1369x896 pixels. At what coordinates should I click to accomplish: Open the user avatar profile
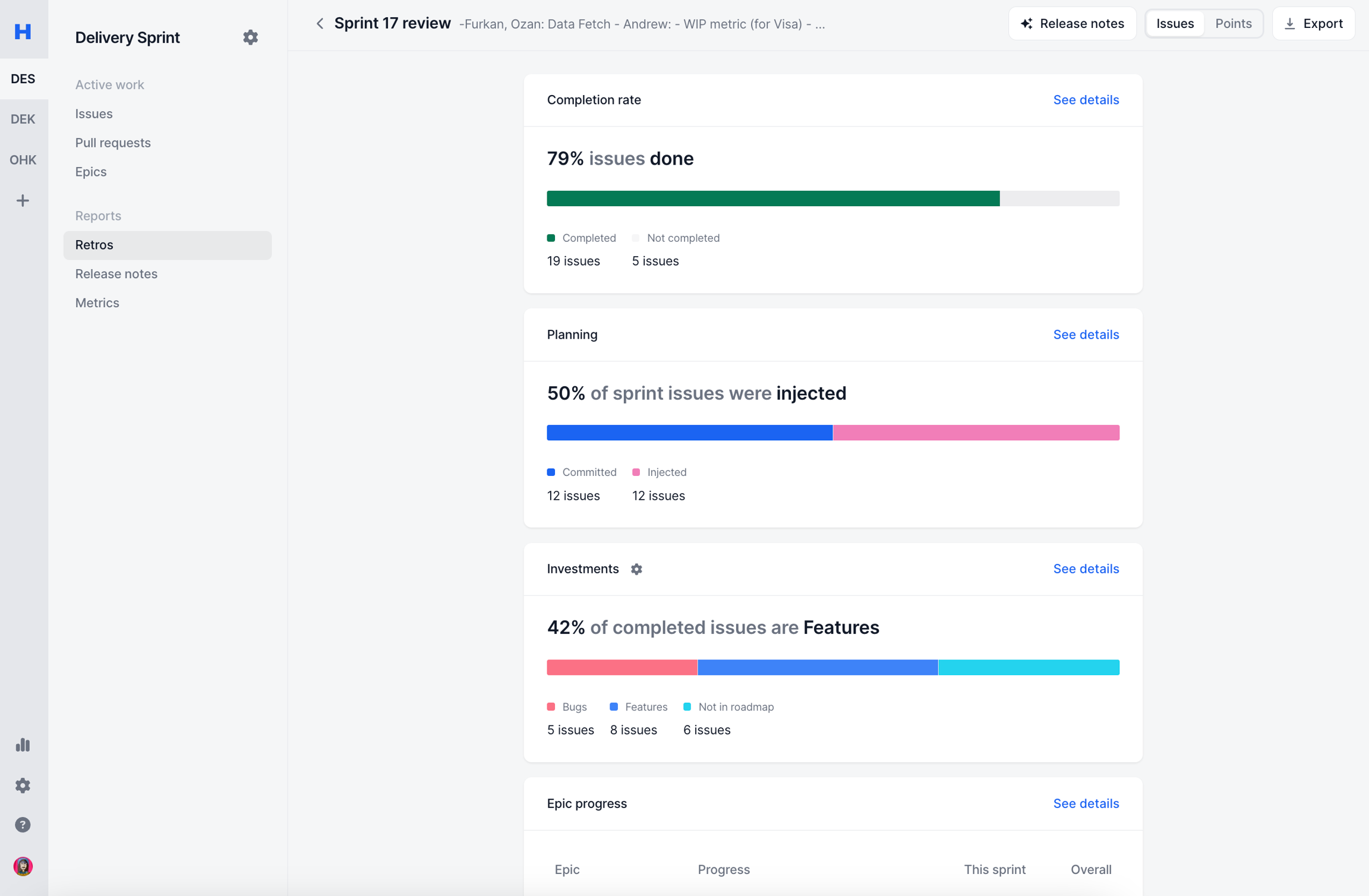coord(23,866)
